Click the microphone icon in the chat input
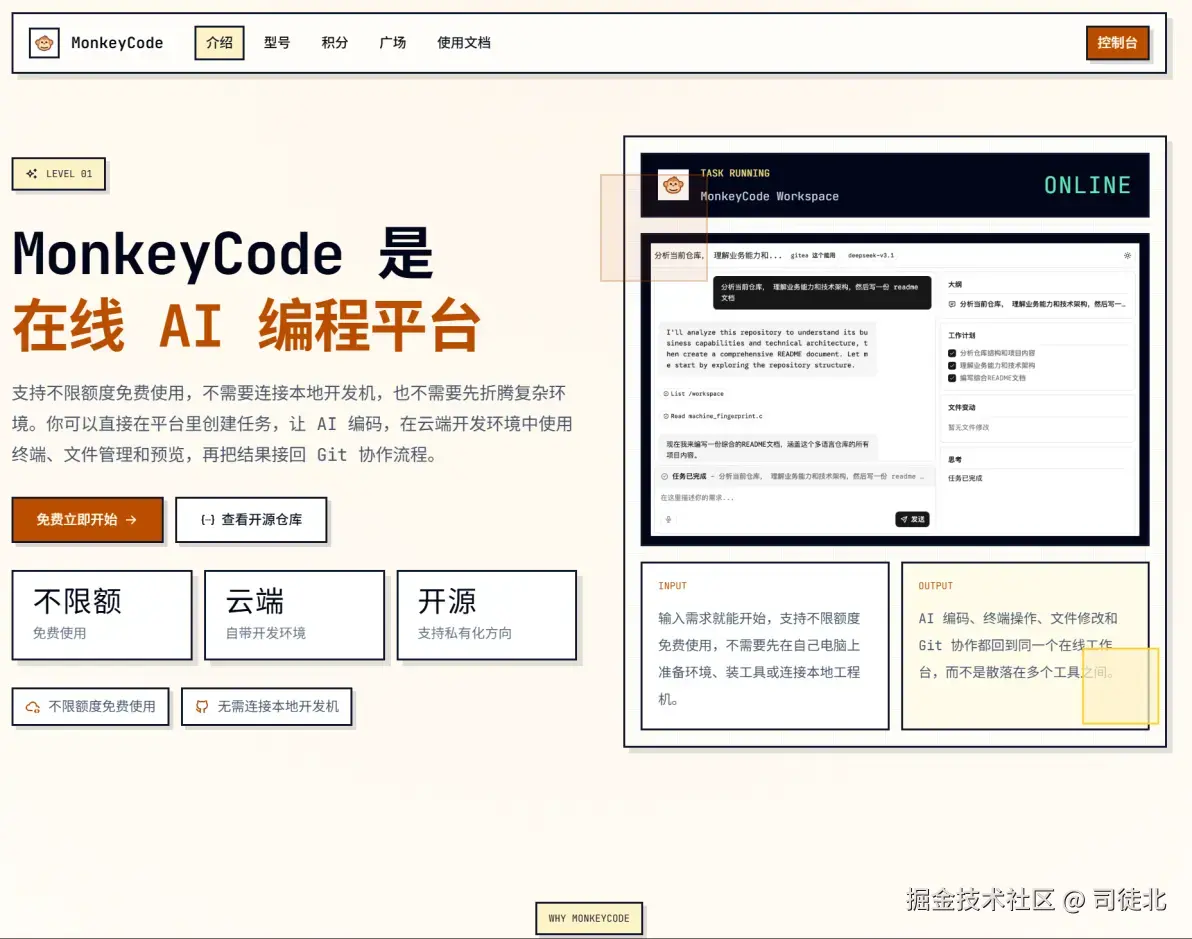This screenshot has width=1192, height=939. (668, 520)
